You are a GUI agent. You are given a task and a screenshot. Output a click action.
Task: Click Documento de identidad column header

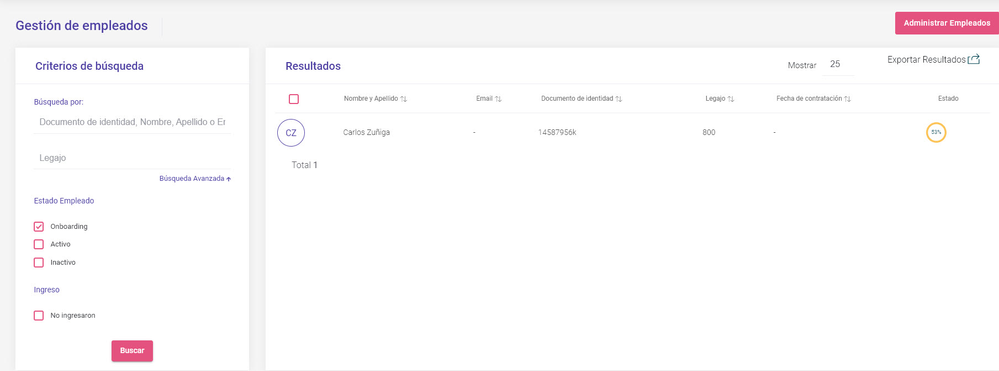(577, 99)
